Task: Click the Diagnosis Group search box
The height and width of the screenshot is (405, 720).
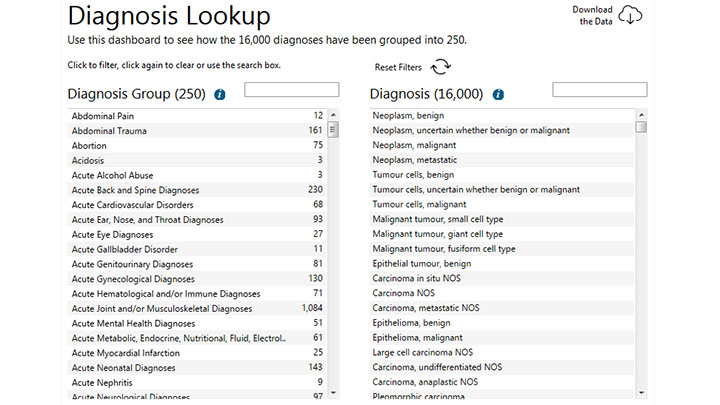Action: tap(292, 90)
